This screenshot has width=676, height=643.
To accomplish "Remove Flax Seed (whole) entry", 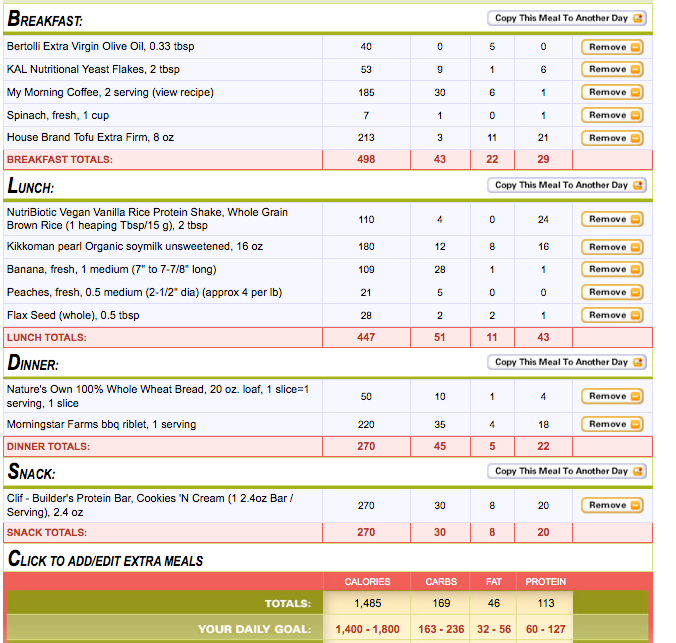I will point(611,315).
